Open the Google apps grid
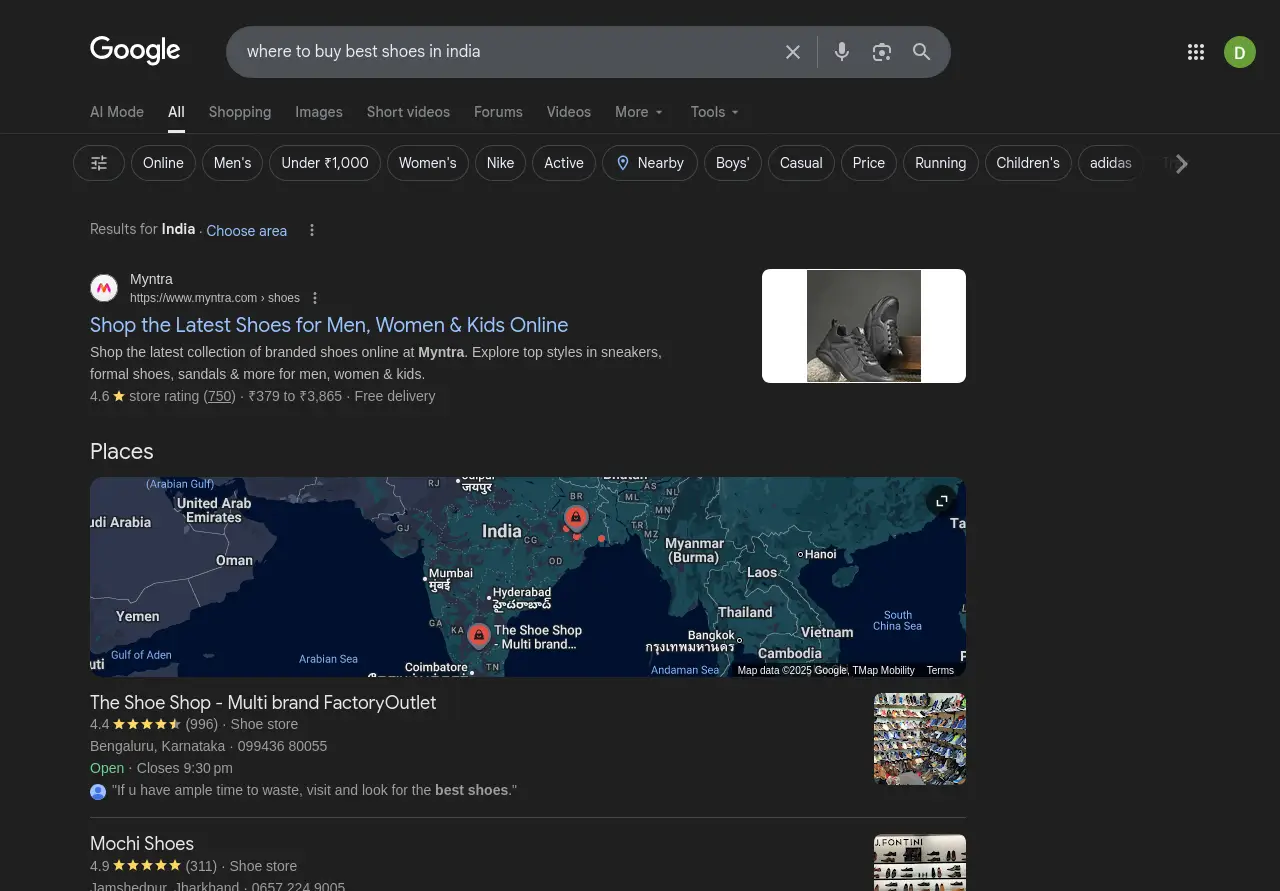1280x891 pixels. [x=1196, y=52]
